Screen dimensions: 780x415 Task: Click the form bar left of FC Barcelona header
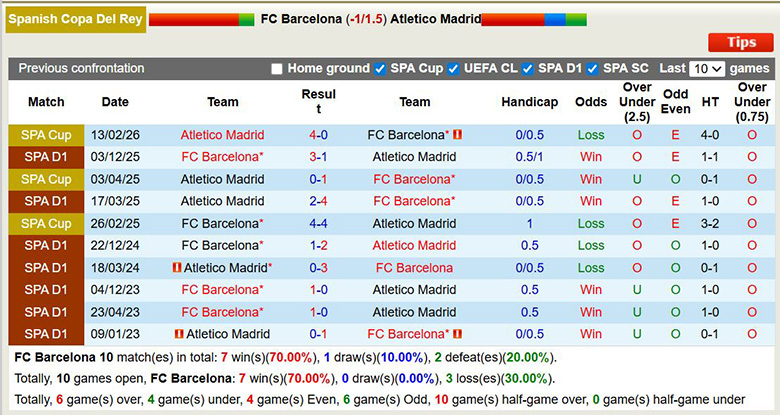[200, 19]
